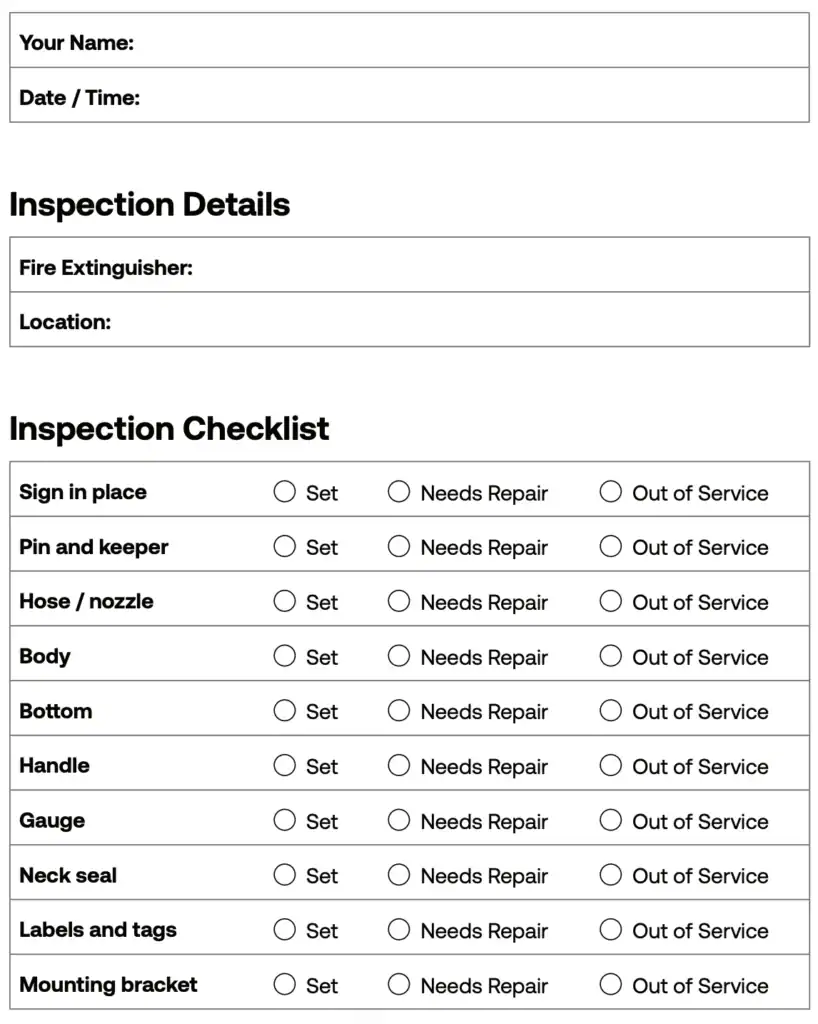Screen dimensions: 818x1024
Task: Mark Neck seal as Needs Repair
Action: click(x=399, y=874)
